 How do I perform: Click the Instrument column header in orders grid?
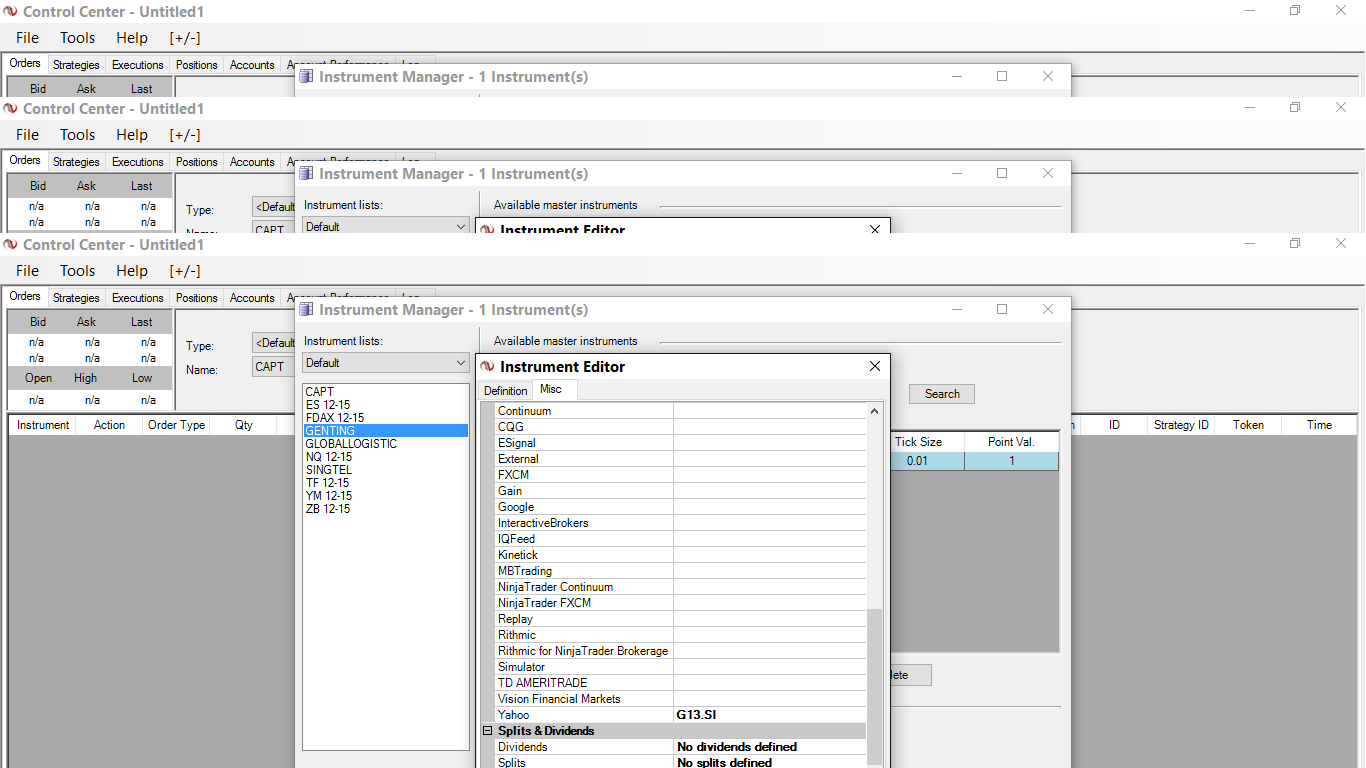pos(43,425)
